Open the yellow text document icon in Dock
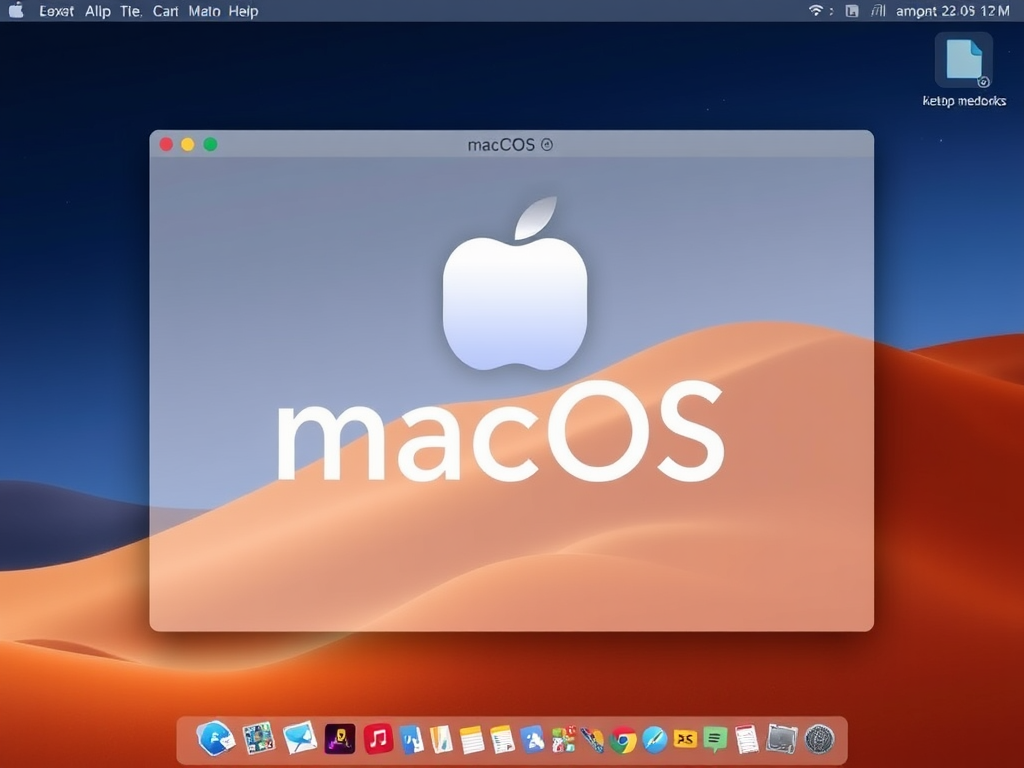The width and height of the screenshot is (1024, 768). (x=502, y=740)
